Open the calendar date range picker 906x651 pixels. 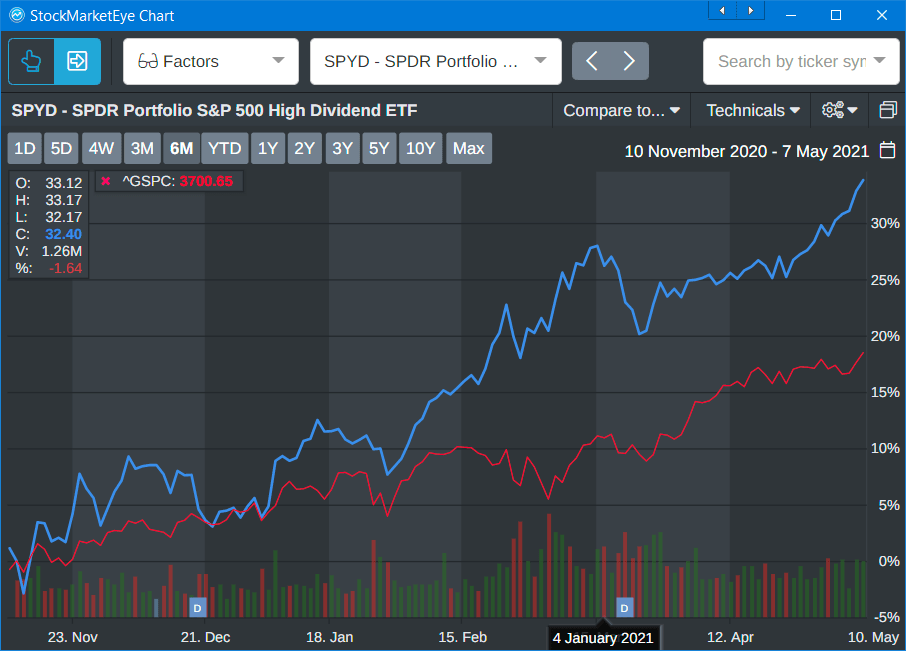(x=887, y=150)
